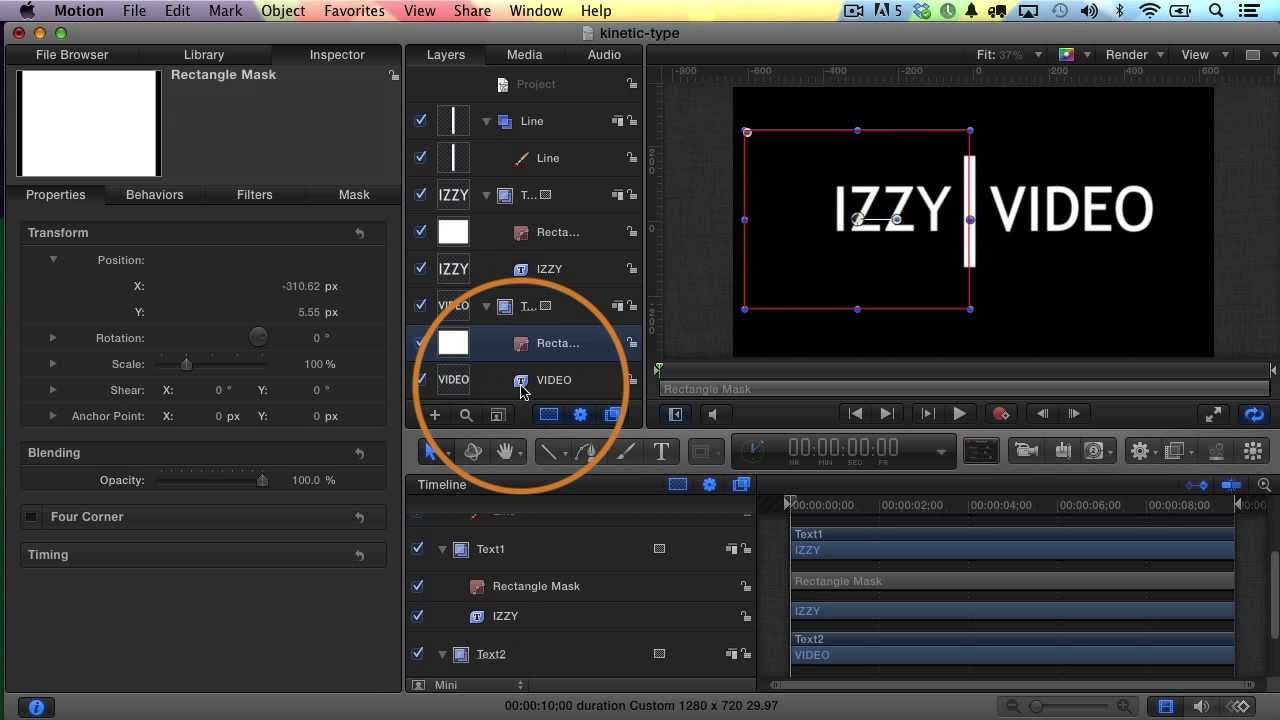This screenshot has height=720, width=1280.
Task: Toggle Timeline Text1 group checkbox
Action: [418, 549]
